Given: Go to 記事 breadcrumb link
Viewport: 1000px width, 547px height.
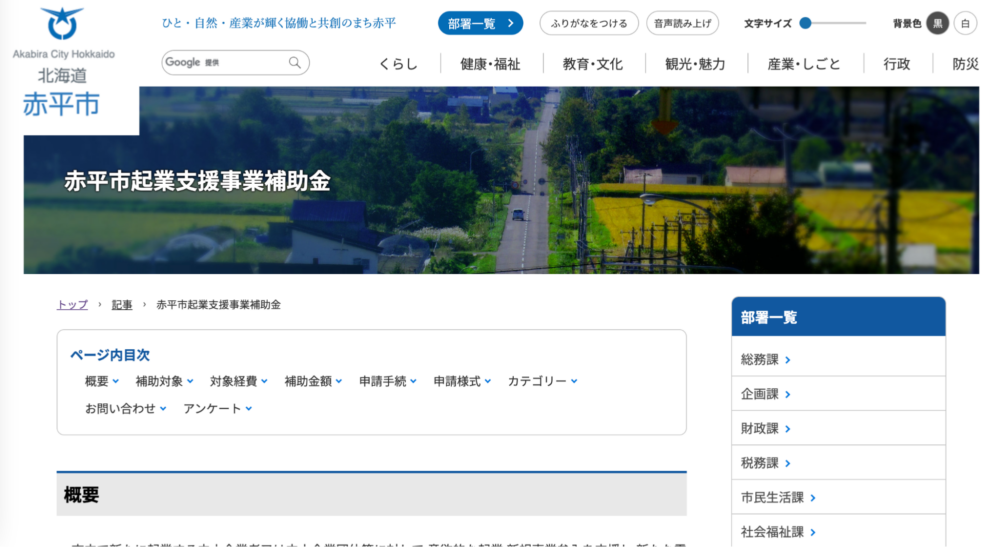Looking at the screenshot, I should click(122, 305).
